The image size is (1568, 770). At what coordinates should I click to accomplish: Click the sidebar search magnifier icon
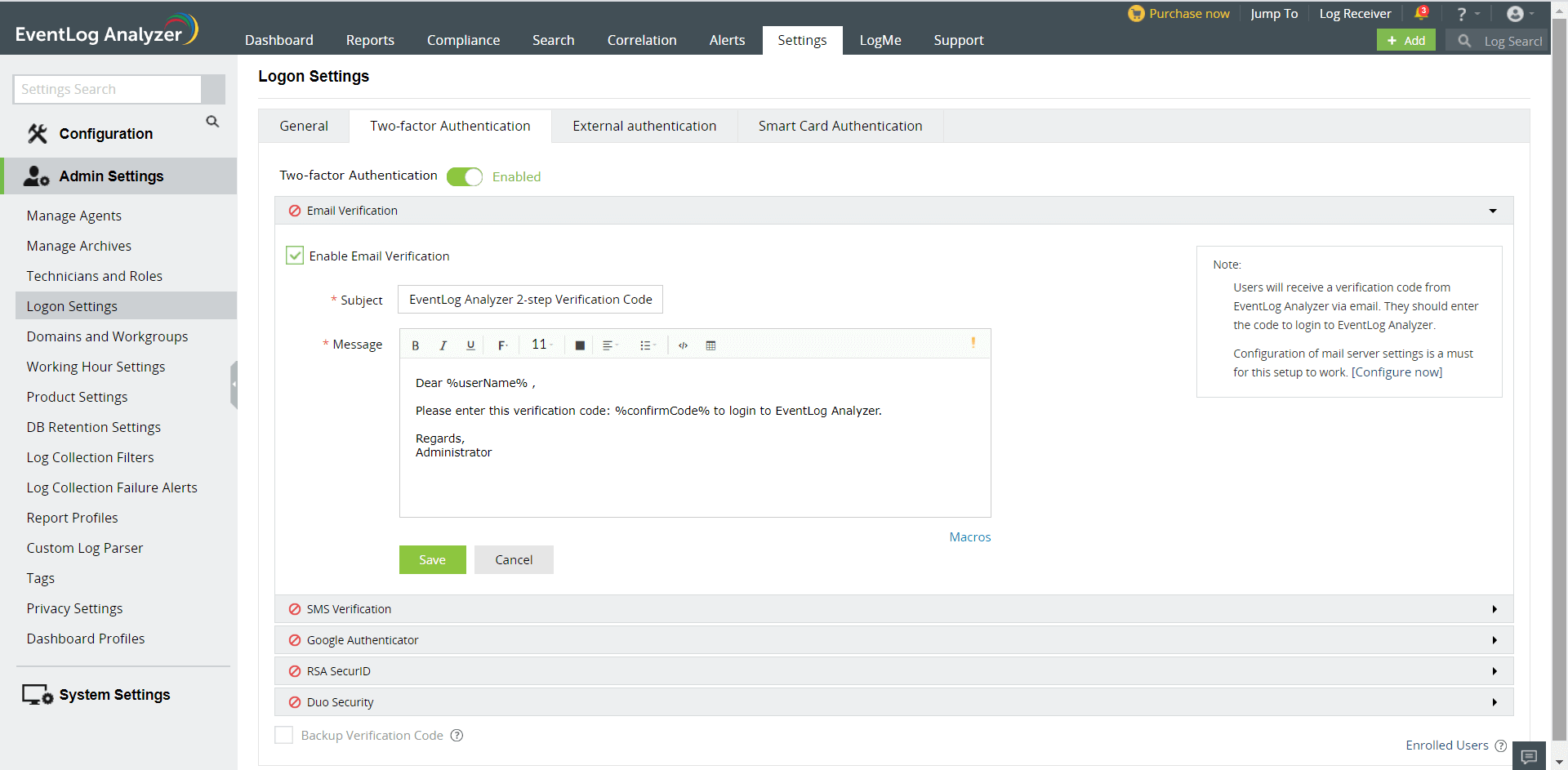[212, 122]
